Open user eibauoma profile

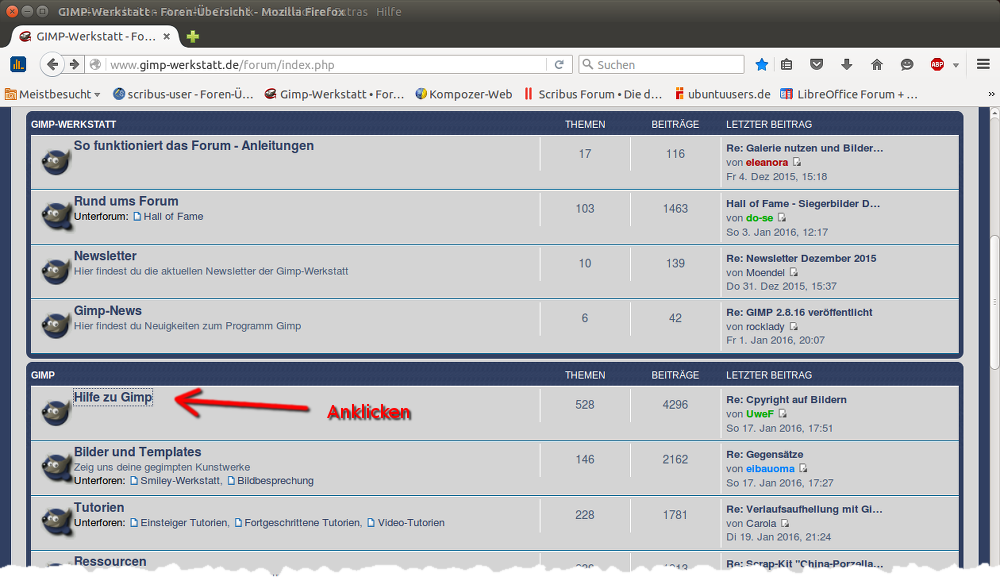[x=770, y=468]
